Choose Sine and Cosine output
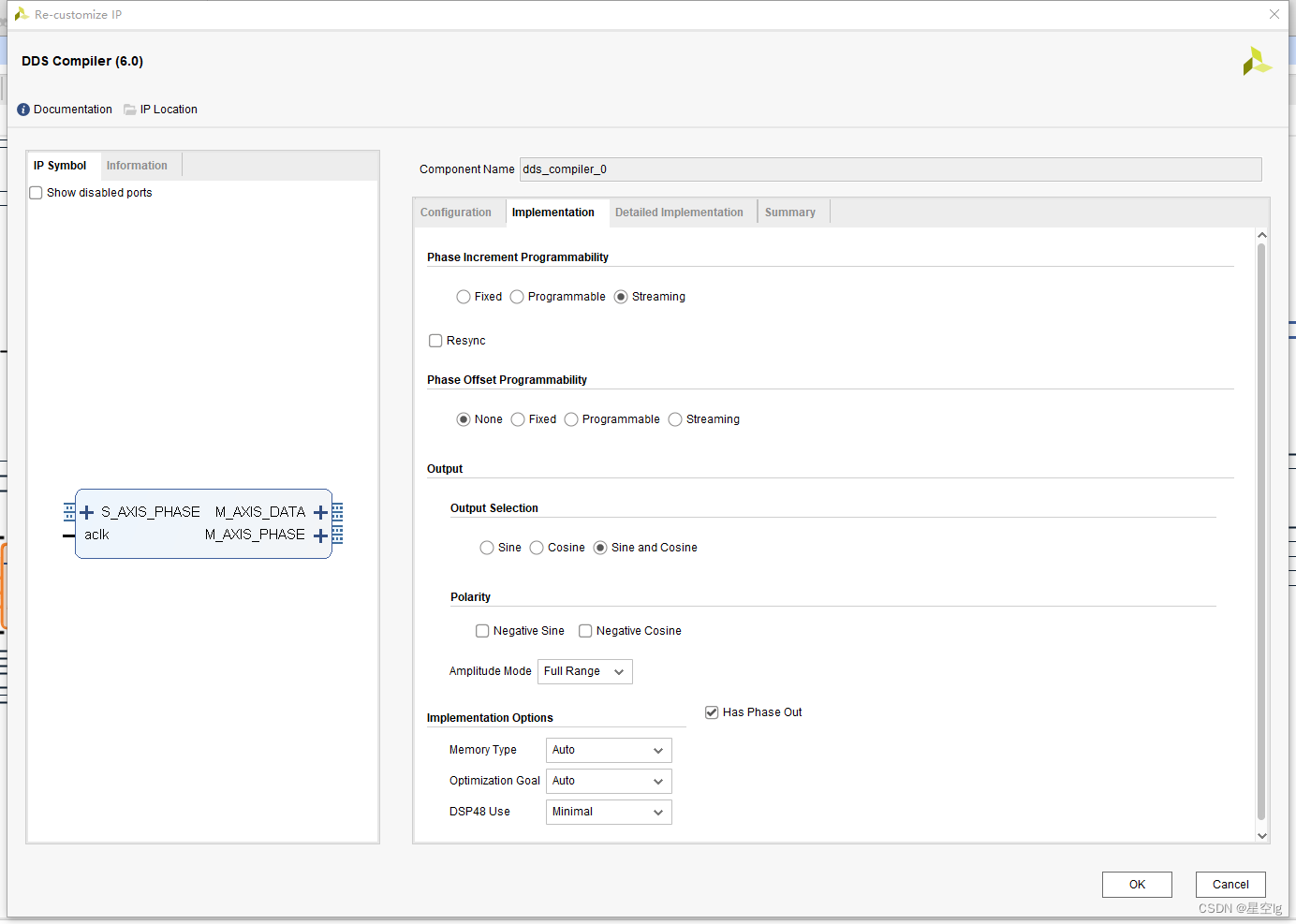The height and width of the screenshot is (924, 1296). (600, 548)
